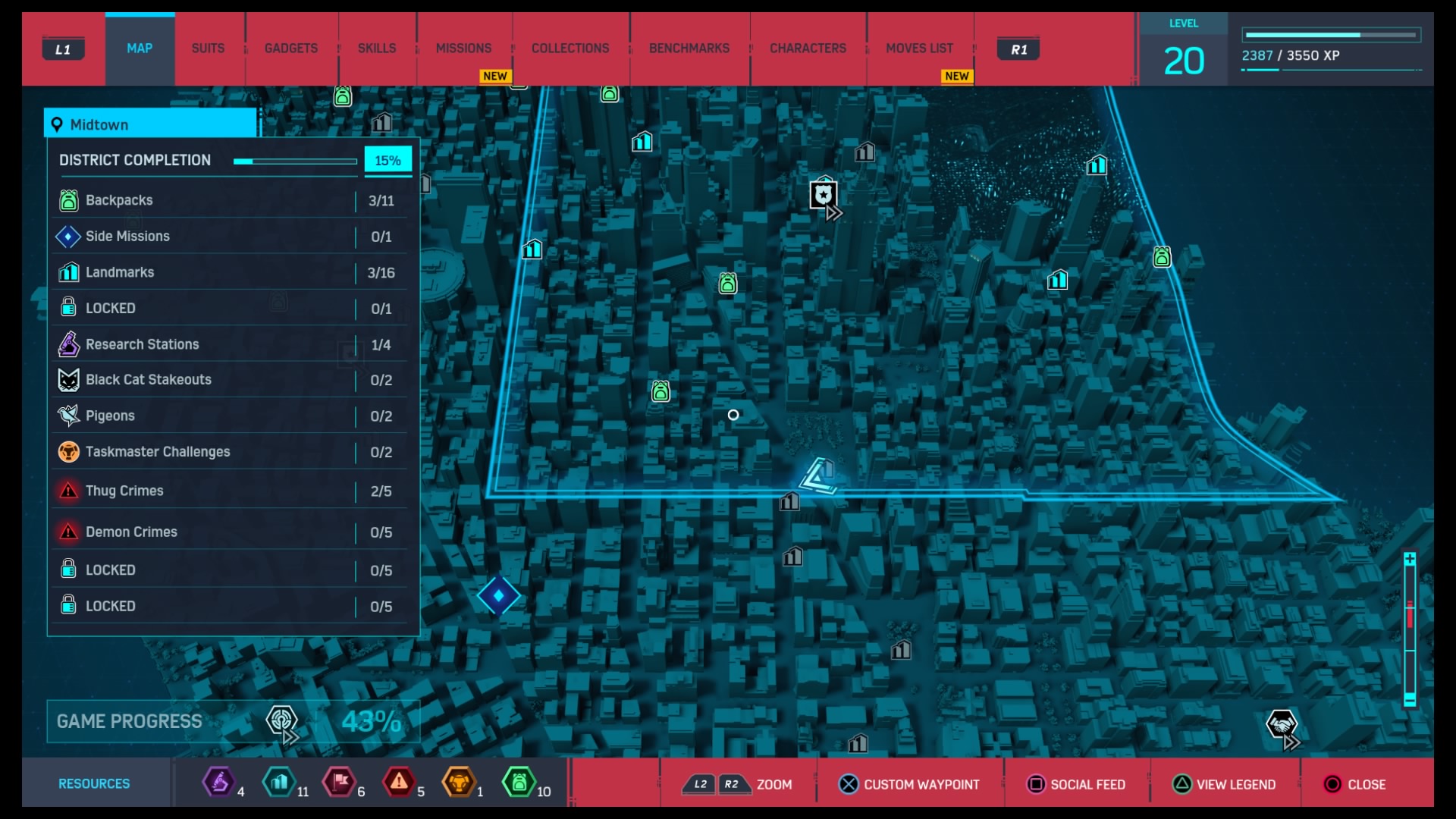Click the target icon beside Game Progress

tap(281, 720)
